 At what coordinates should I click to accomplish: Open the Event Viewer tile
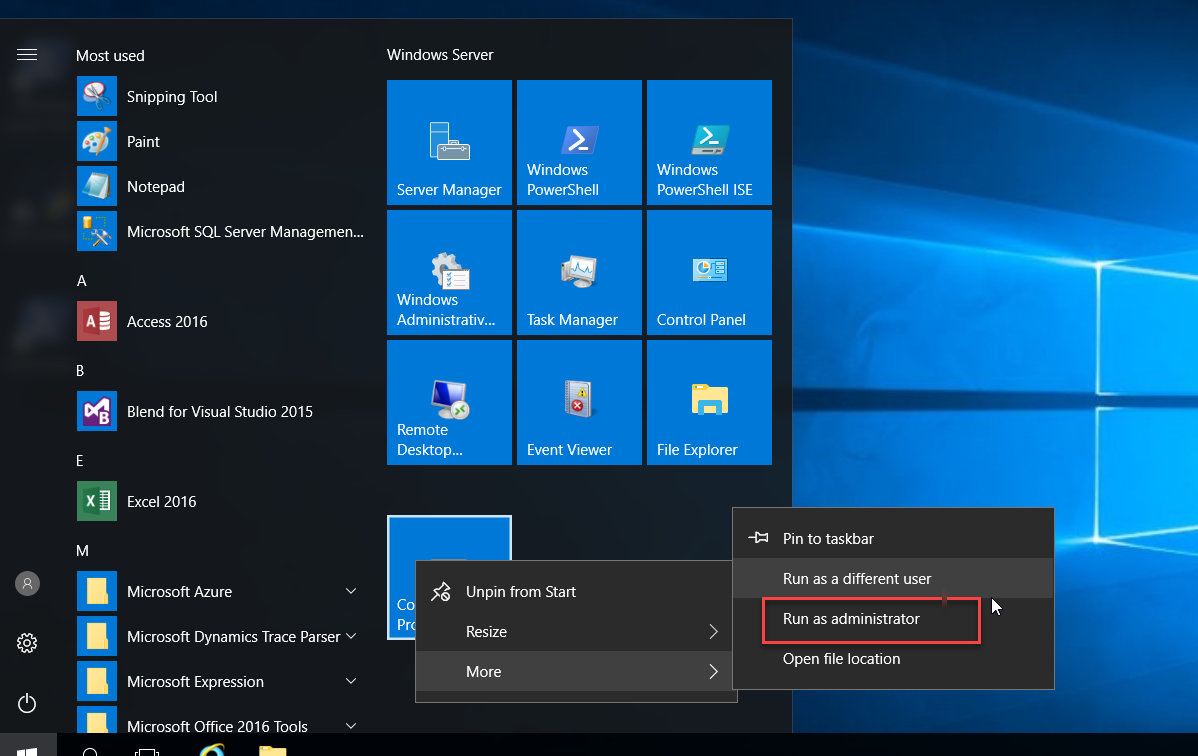pos(579,402)
